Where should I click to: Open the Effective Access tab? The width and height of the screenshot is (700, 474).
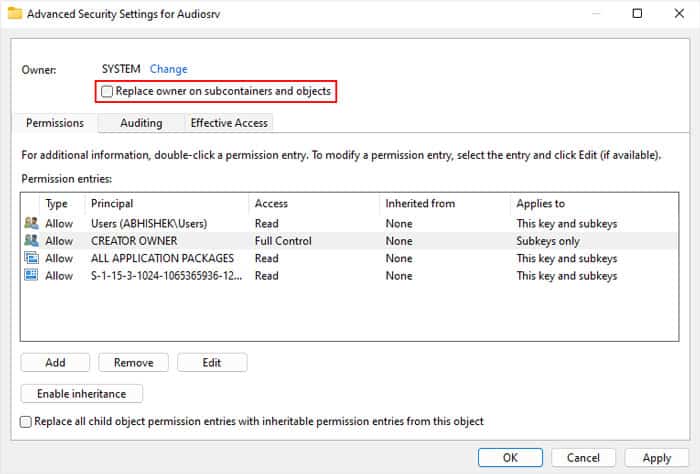coord(229,123)
